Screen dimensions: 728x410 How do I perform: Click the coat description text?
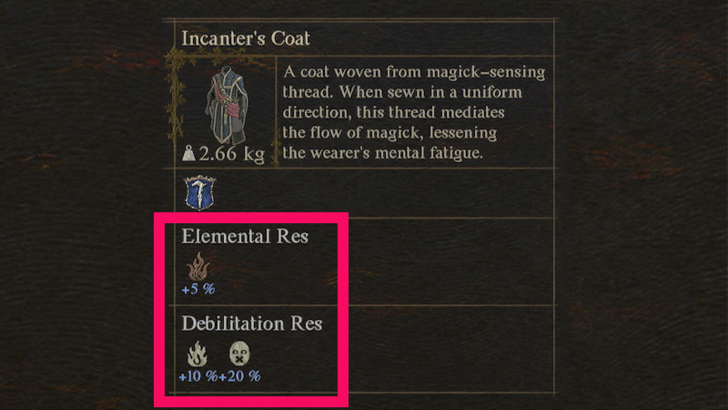[414, 112]
